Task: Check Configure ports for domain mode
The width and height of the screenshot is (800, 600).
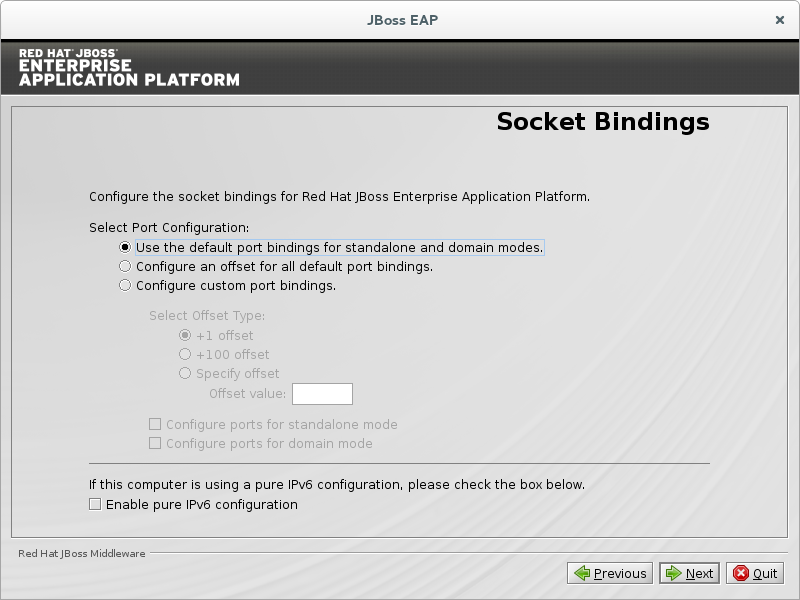Action: coord(155,443)
